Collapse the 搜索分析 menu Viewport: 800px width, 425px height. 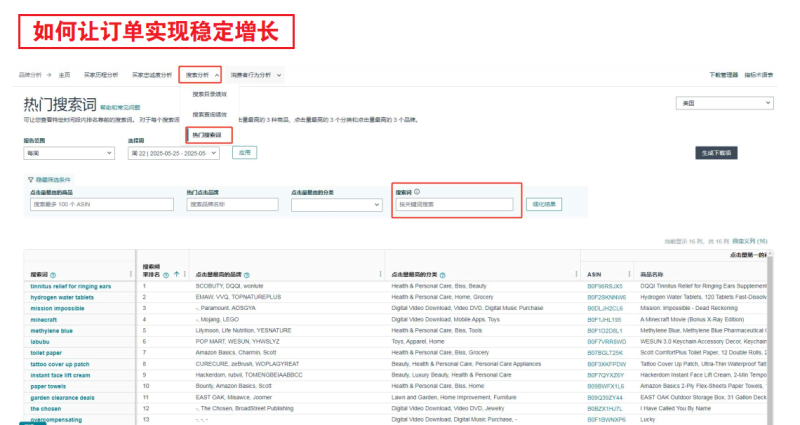tap(203, 75)
